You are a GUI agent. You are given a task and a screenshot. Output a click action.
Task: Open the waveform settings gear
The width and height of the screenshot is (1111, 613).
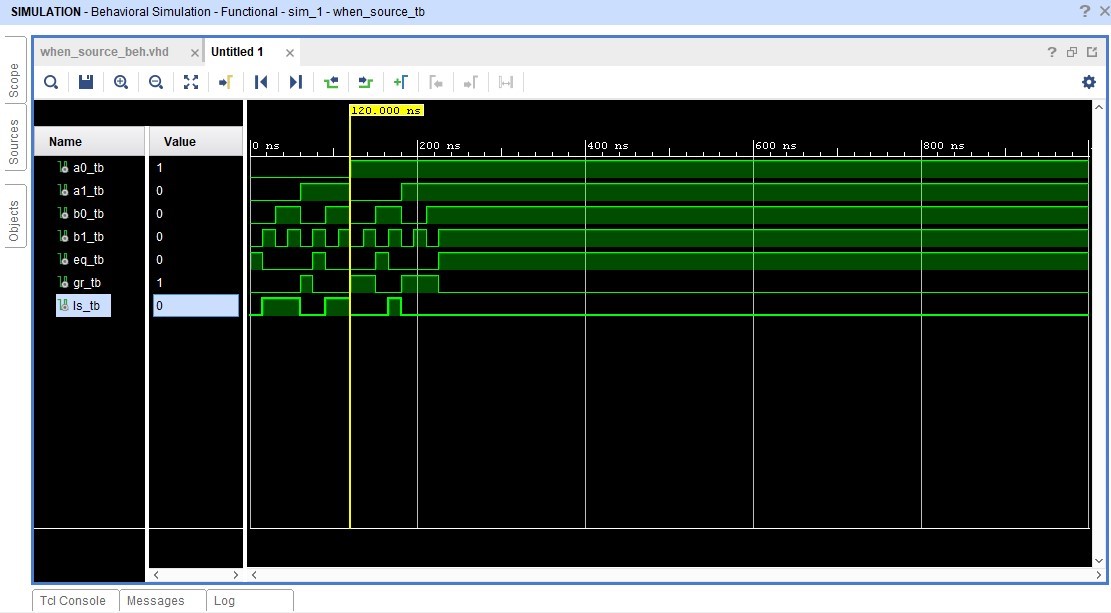pos(1088,82)
